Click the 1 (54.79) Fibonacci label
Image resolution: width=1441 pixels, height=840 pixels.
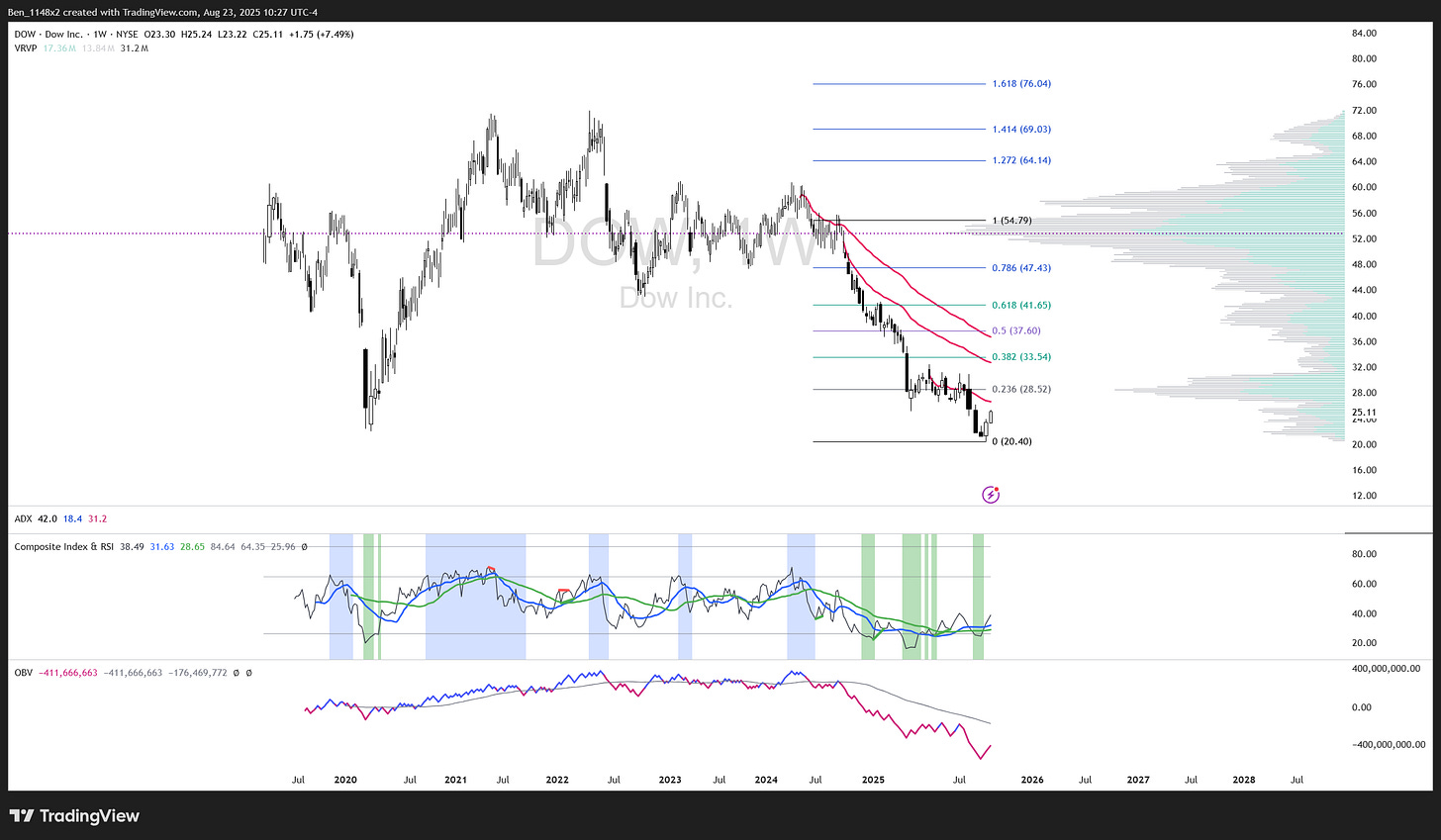pyautogui.click(x=1011, y=221)
